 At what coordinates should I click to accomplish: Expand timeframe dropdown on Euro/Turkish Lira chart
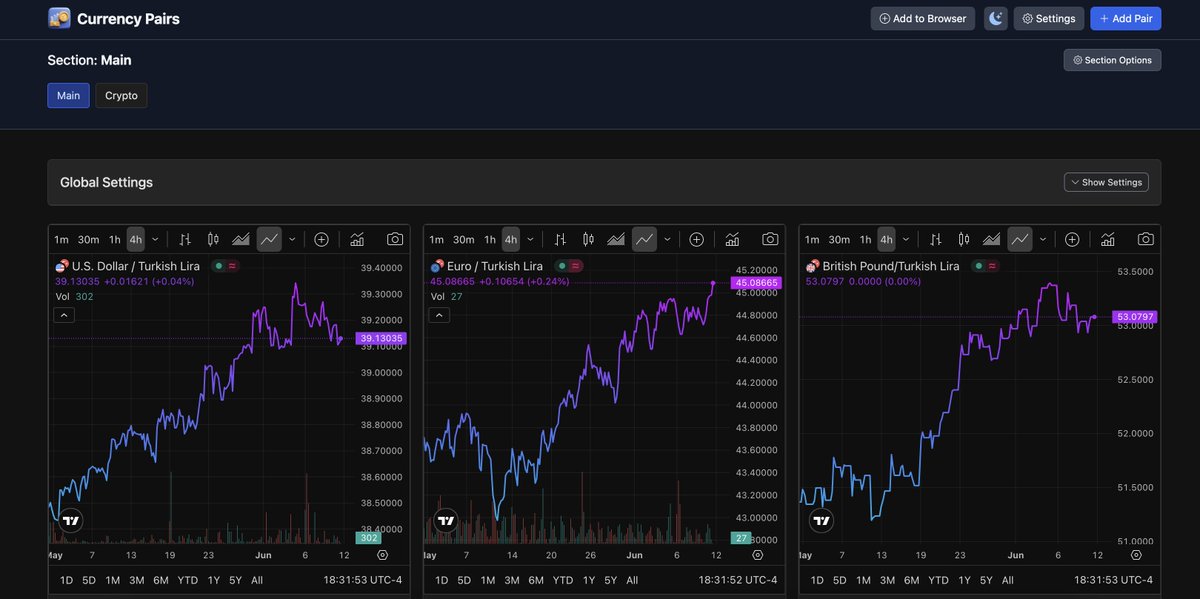pos(529,239)
